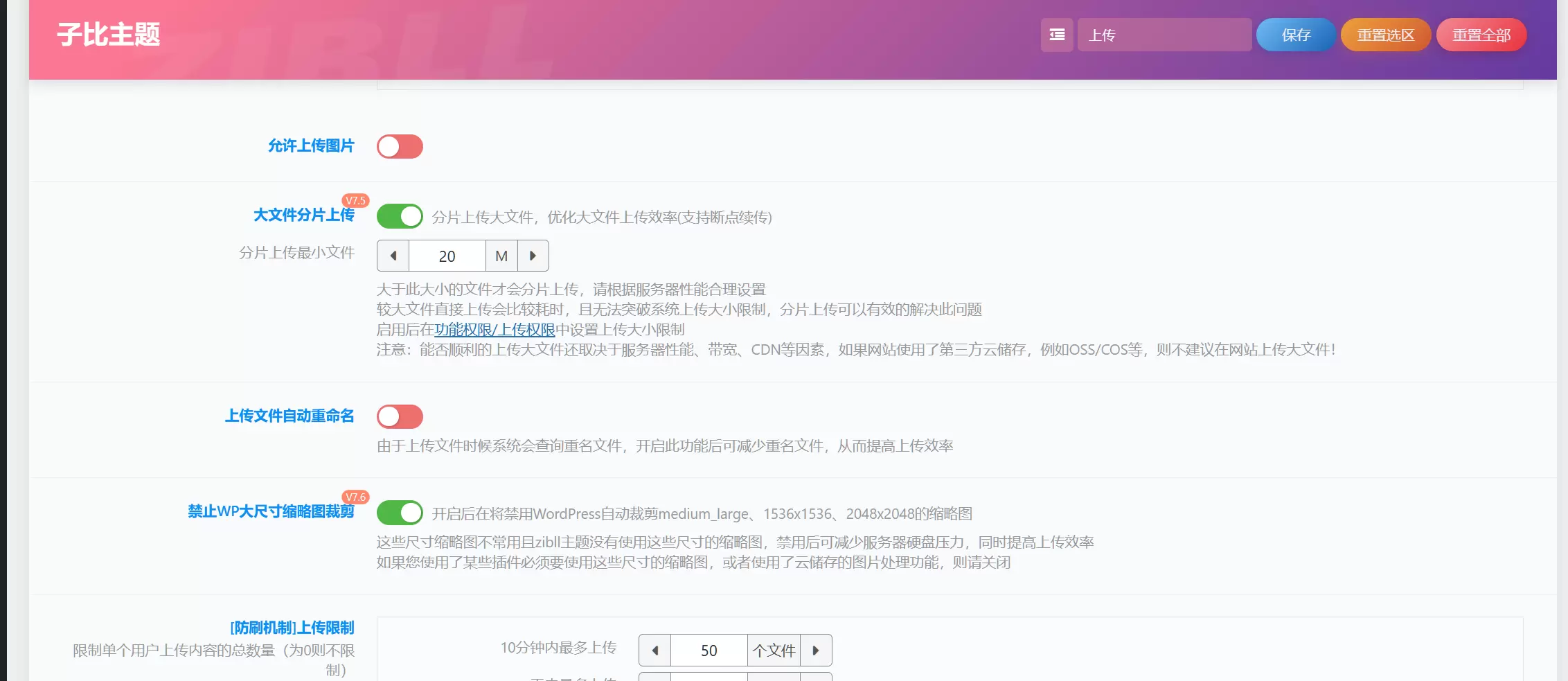Click the 10分钟内最多上传 field label
This screenshot has height=681, width=1568.
[558, 648]
